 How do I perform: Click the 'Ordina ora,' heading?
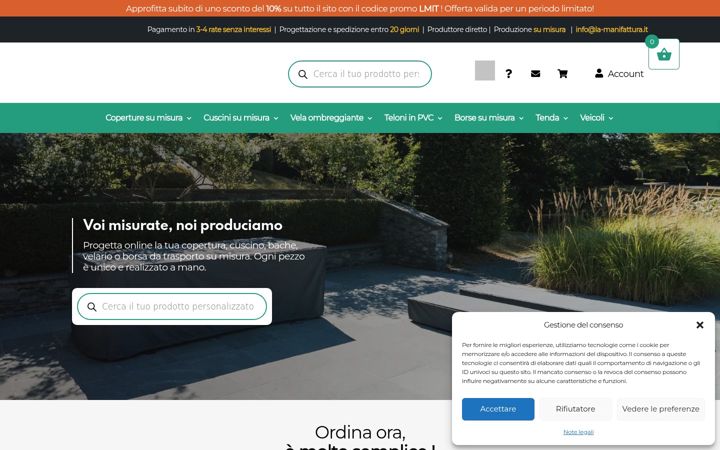point(360,433)
